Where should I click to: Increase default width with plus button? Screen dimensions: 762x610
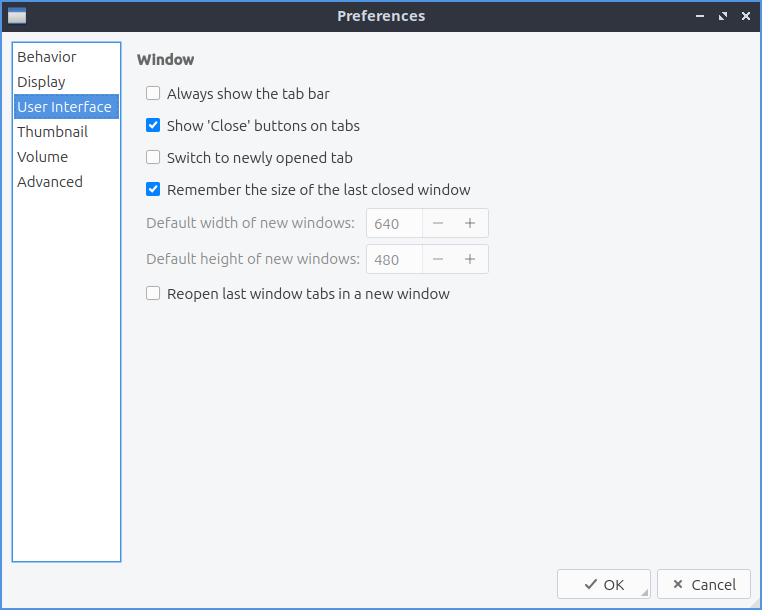click(x=470, y=224)
